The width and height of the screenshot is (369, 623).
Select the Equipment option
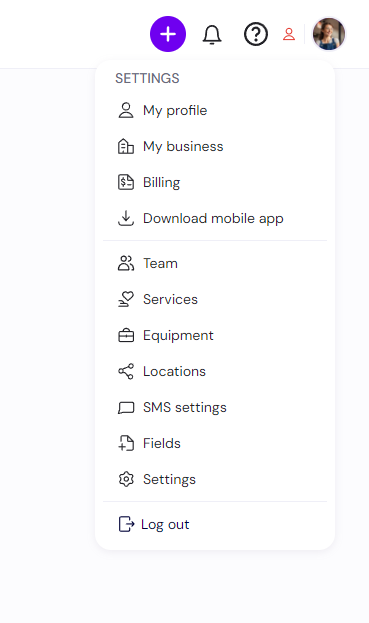pos(215,335)
